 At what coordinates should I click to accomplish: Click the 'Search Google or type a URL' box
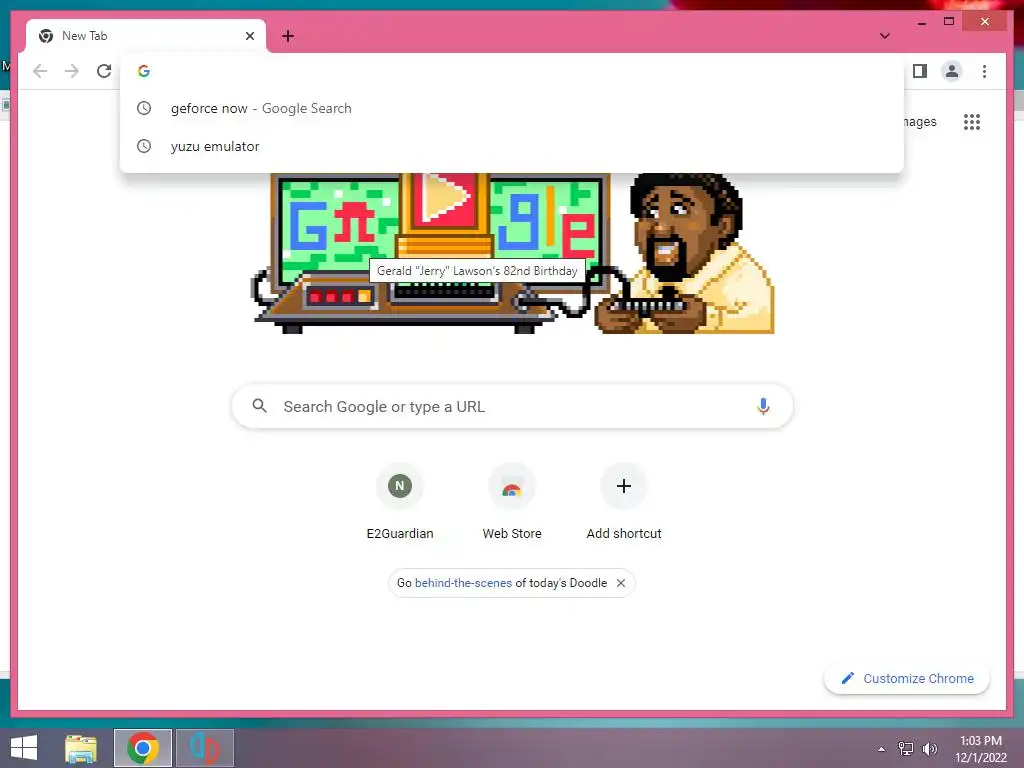512,406
